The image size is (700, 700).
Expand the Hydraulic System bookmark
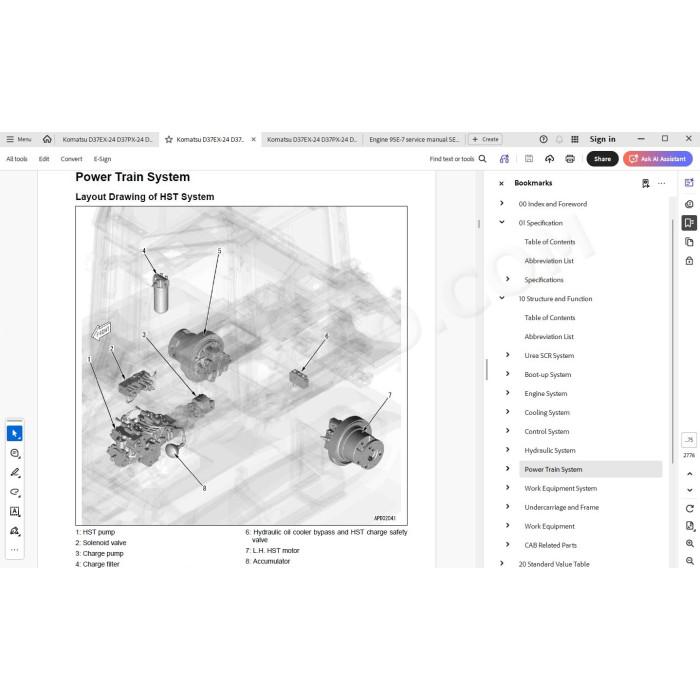(x=508, y=450)
